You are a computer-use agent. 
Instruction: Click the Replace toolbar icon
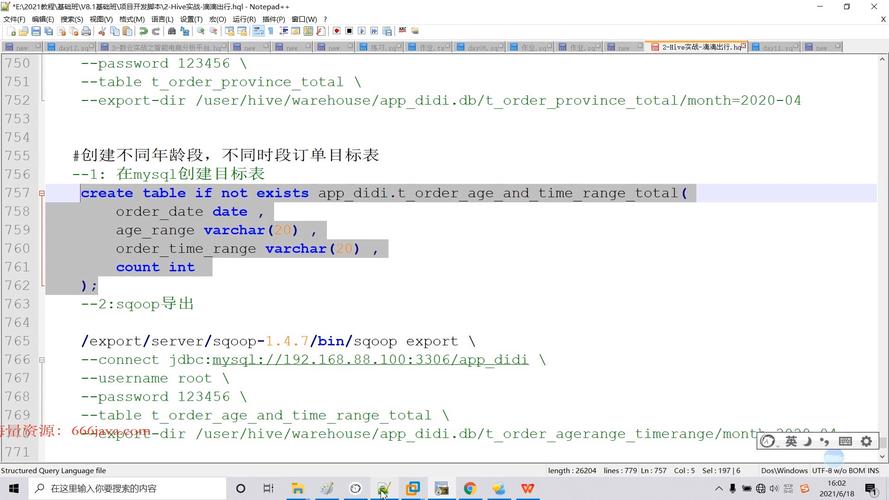[x=184, y=31]
